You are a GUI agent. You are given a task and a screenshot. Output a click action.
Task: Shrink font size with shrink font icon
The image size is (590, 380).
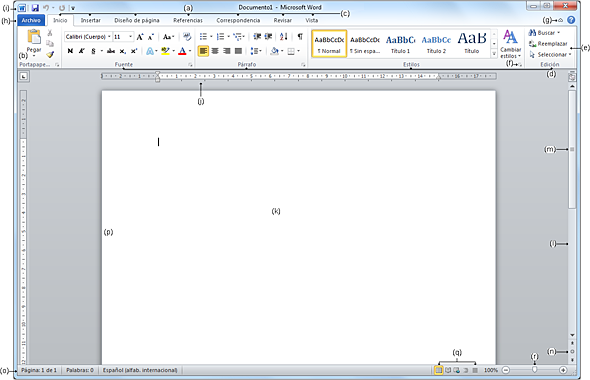pyautogui.click(x=151, y=37)
